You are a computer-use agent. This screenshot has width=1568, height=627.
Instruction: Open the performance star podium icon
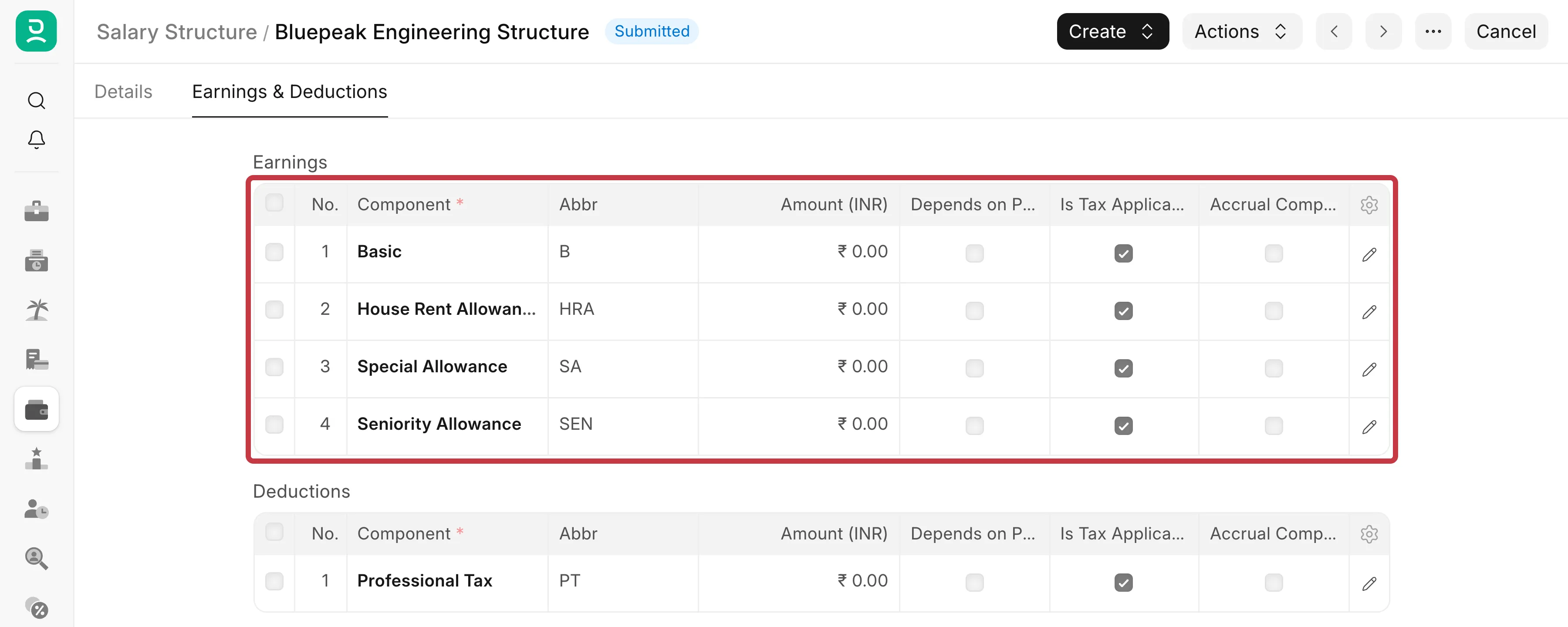pyautogui.click(x=37, y=458)
